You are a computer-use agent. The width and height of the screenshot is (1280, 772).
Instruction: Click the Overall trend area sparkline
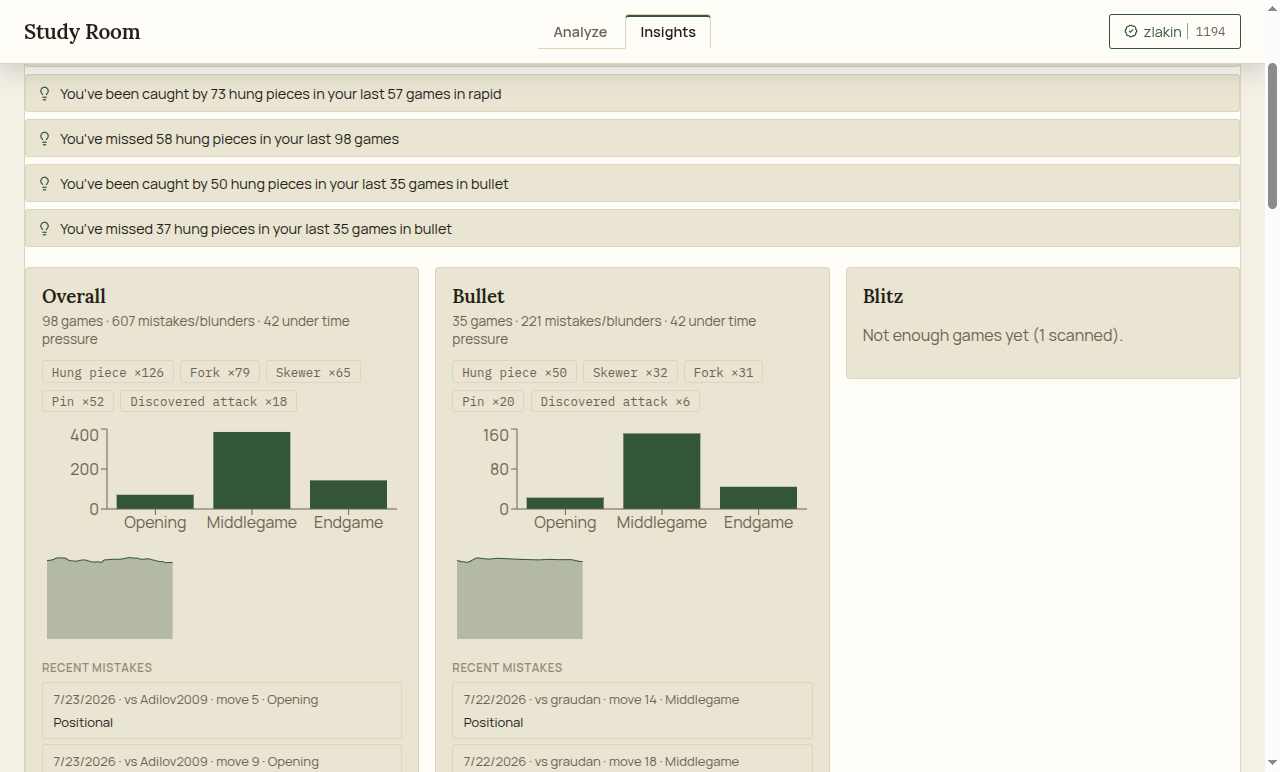click(x=110, y=598)
